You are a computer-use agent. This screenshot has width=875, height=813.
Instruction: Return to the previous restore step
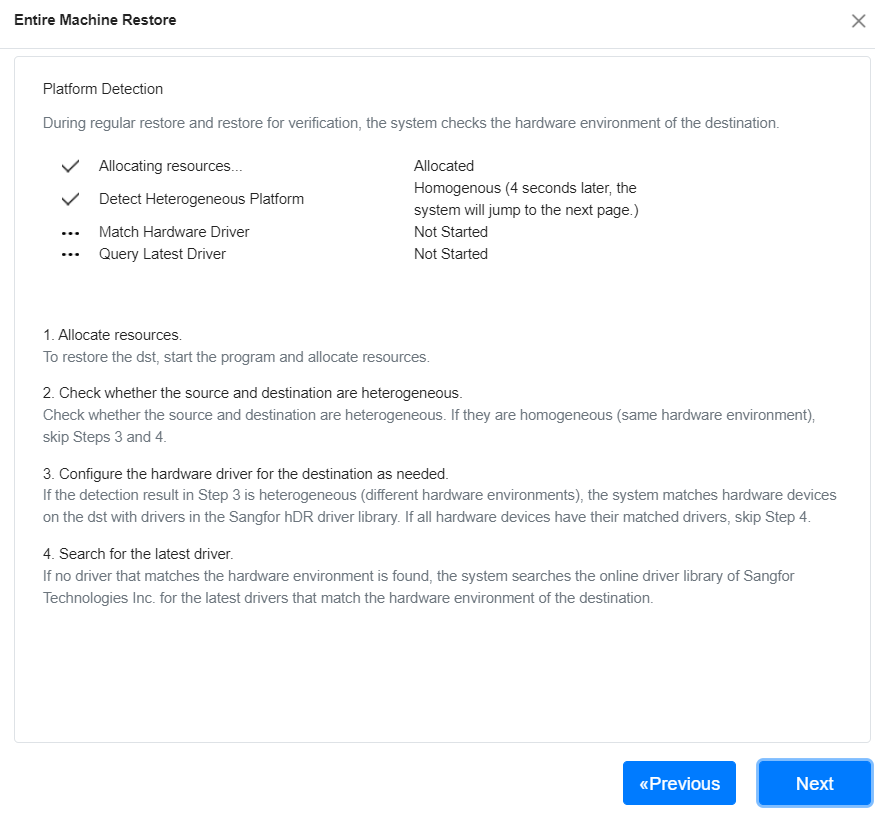click(679, 783)
